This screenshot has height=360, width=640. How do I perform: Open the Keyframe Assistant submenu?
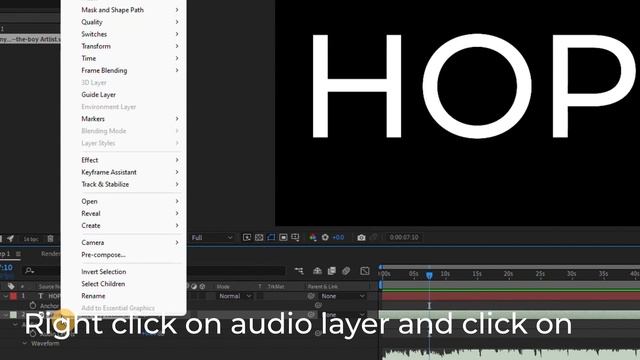click(124, 172)
